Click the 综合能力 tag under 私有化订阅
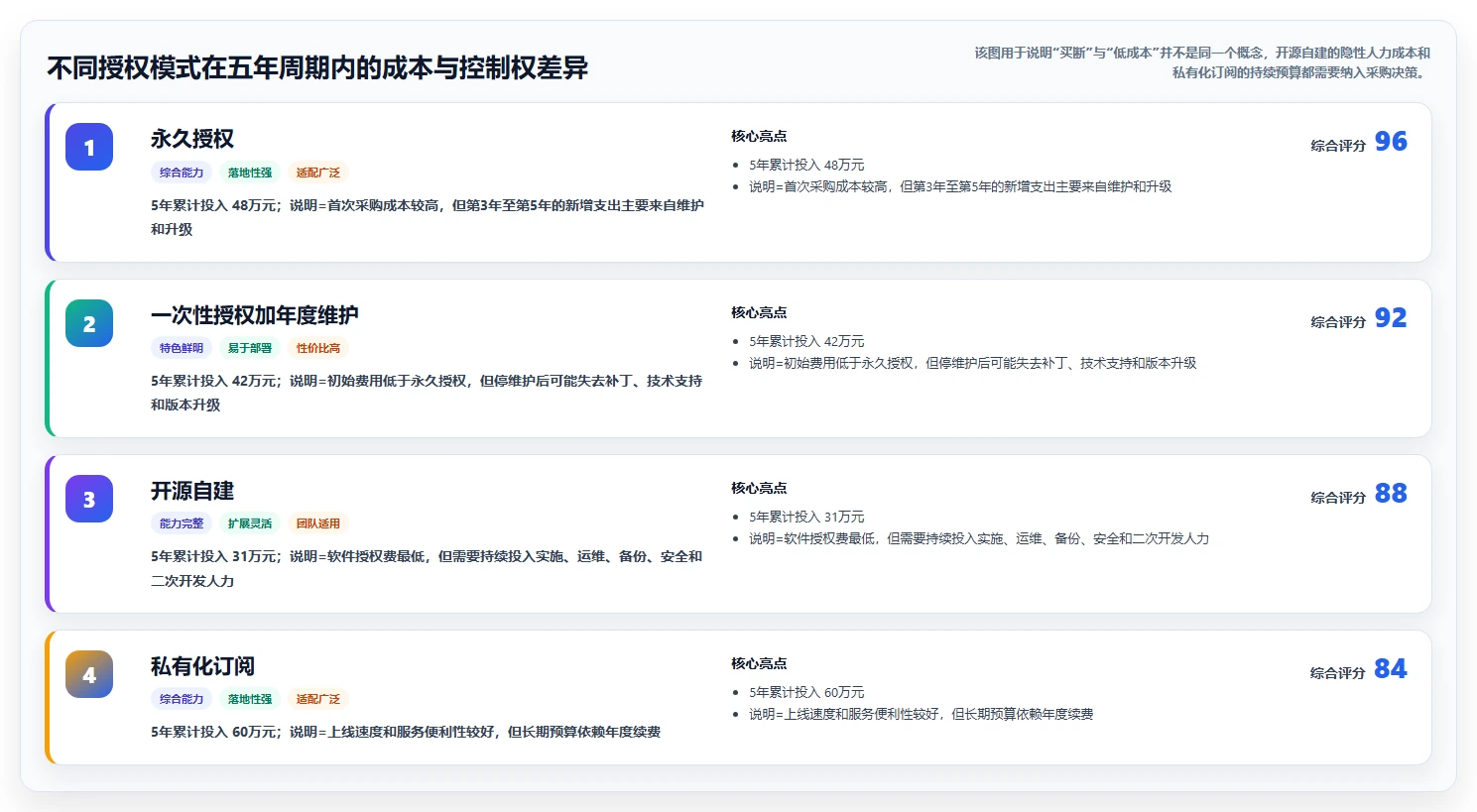 [x=182, y=699]
